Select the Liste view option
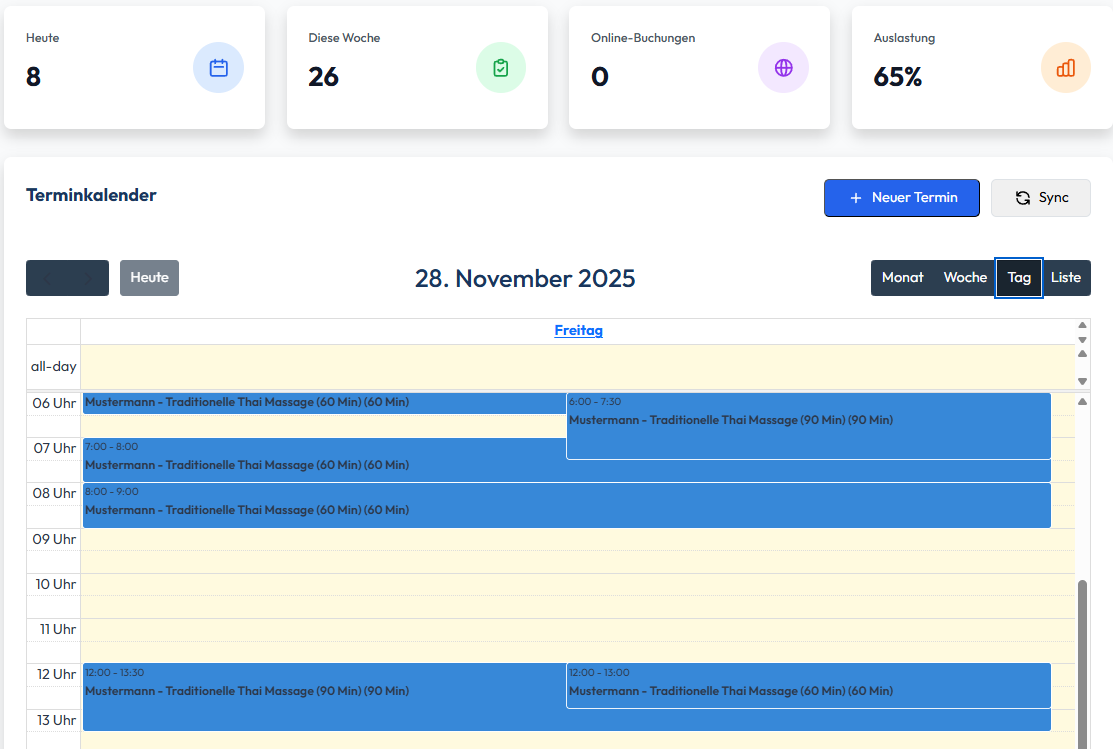Viewport: 1113px width, 749px height. click(1066, 277)
